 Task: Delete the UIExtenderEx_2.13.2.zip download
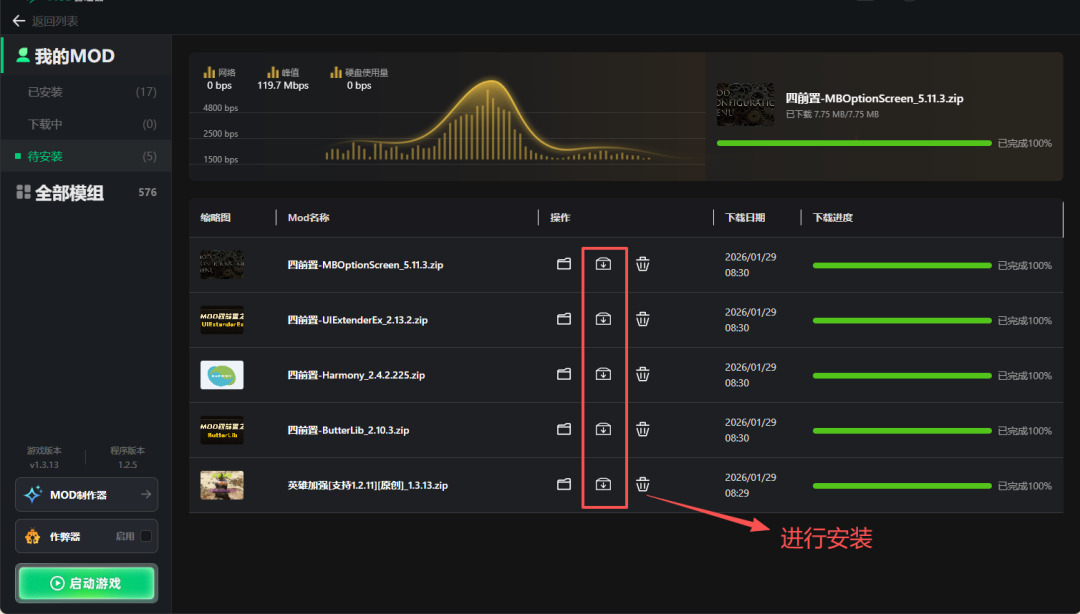(643, 319)
